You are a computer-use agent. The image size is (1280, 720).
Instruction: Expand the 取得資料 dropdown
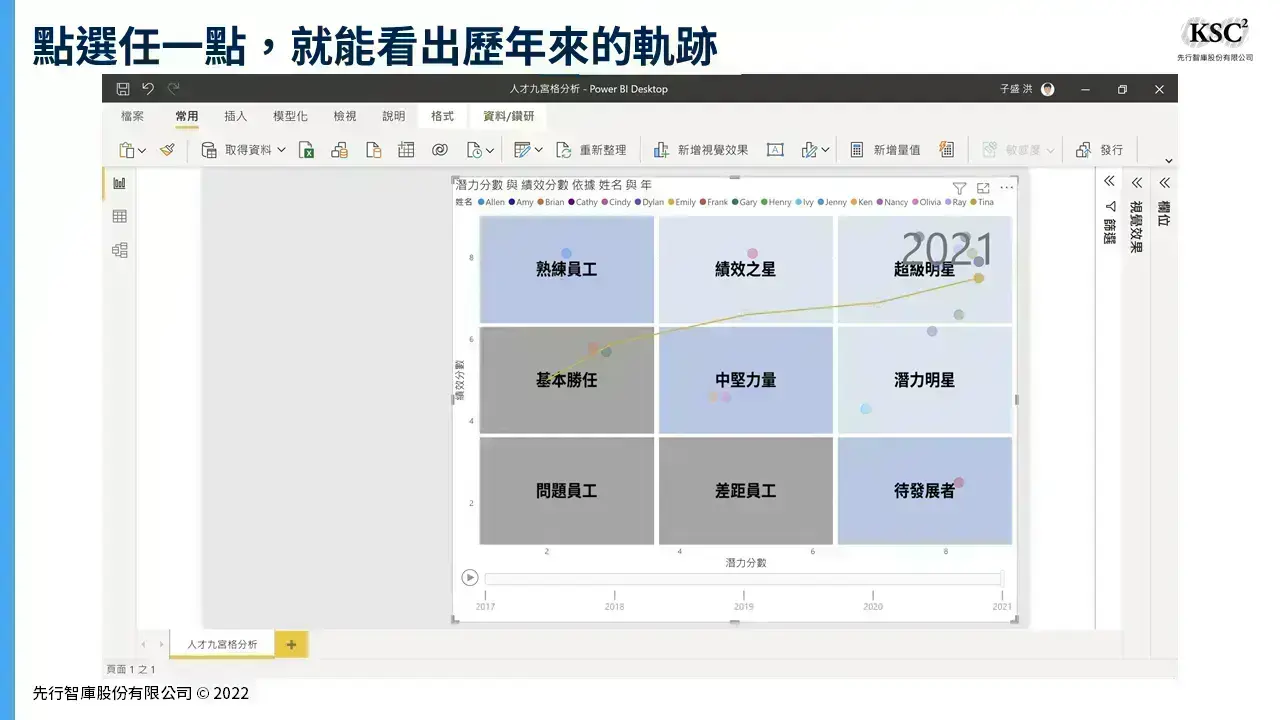pyautogui.click(x=281, y=150)
